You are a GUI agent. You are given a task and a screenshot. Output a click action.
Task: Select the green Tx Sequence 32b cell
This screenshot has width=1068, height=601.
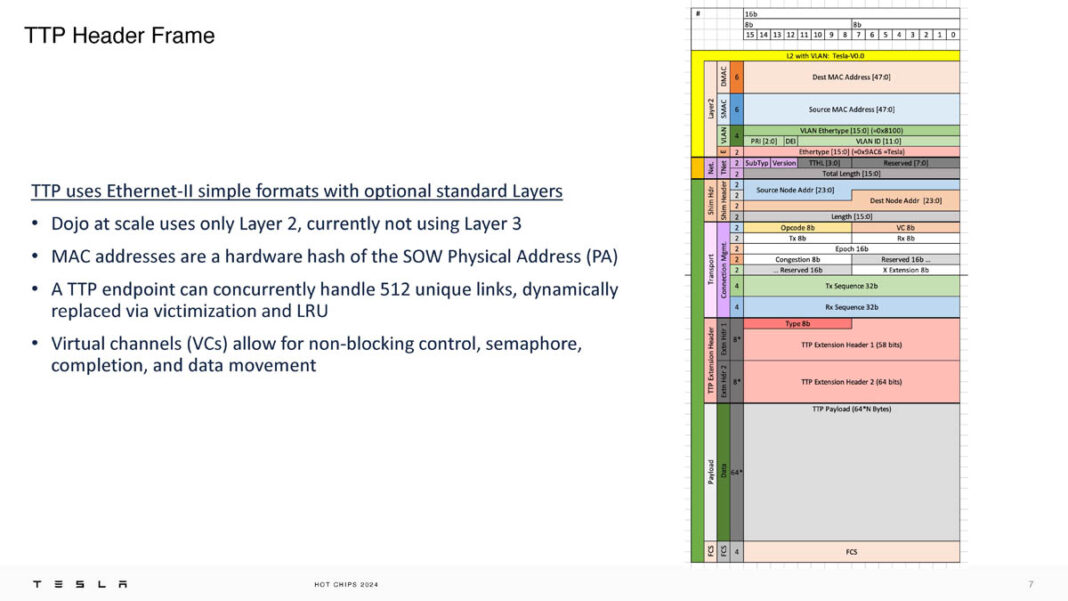point(851,285)
